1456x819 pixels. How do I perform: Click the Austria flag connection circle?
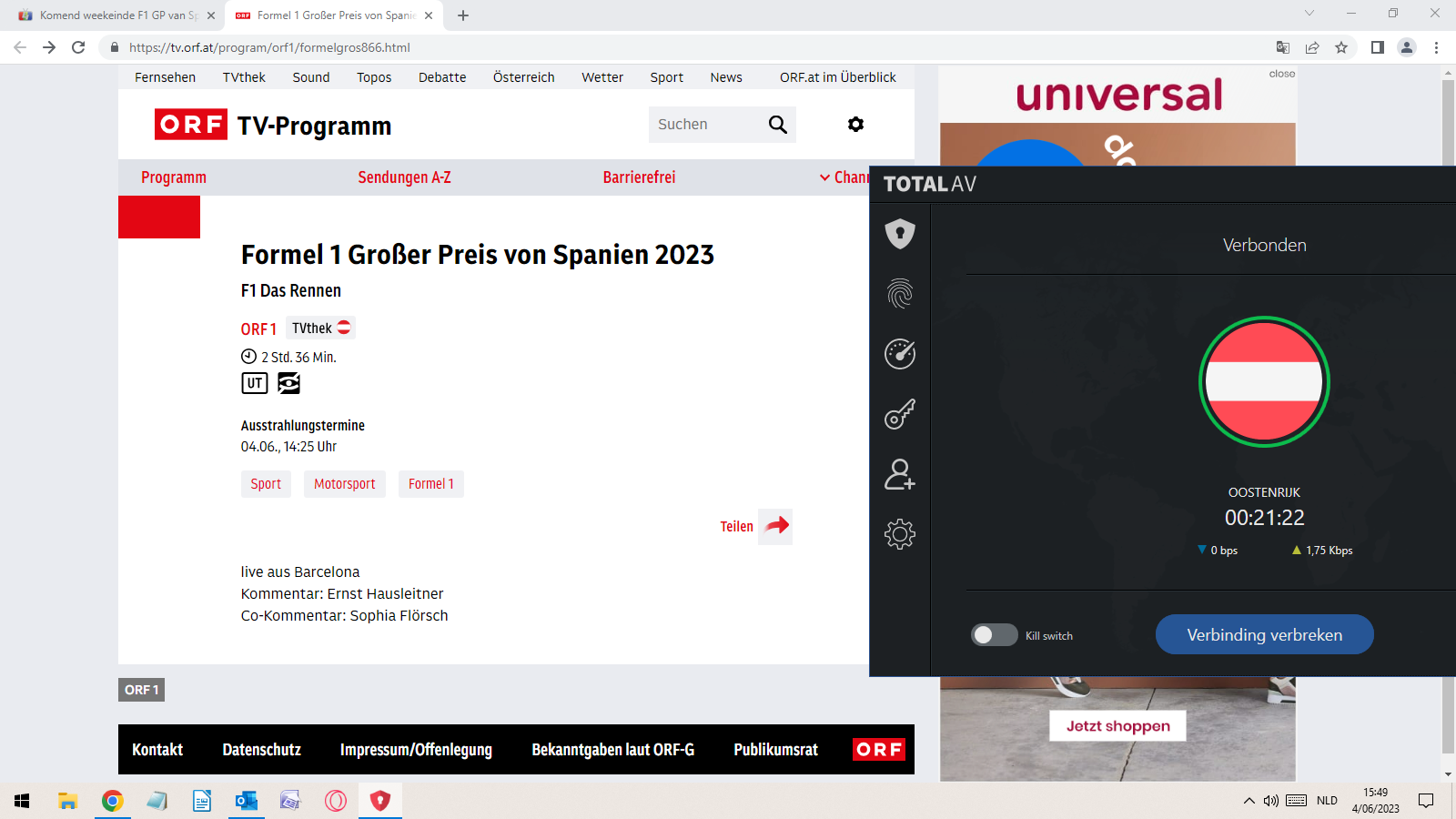coord(1264,381)
